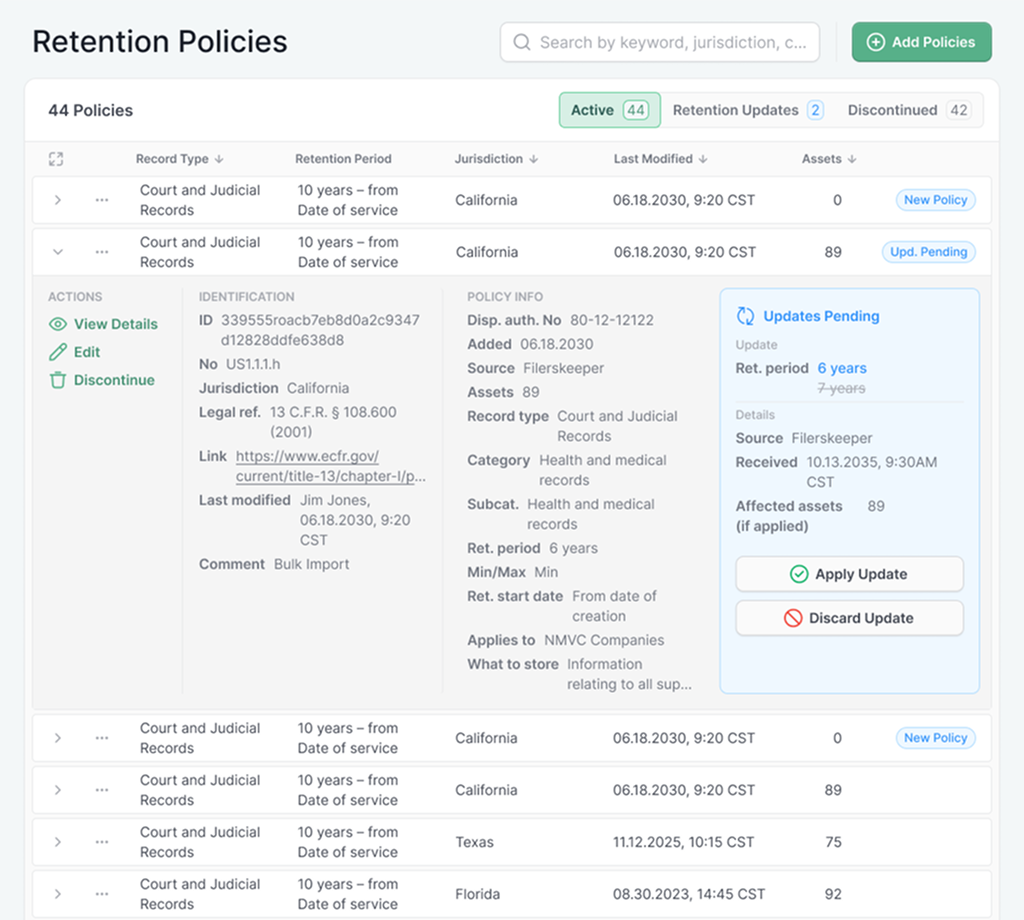Click the Edit action

(x=74, y=352)
